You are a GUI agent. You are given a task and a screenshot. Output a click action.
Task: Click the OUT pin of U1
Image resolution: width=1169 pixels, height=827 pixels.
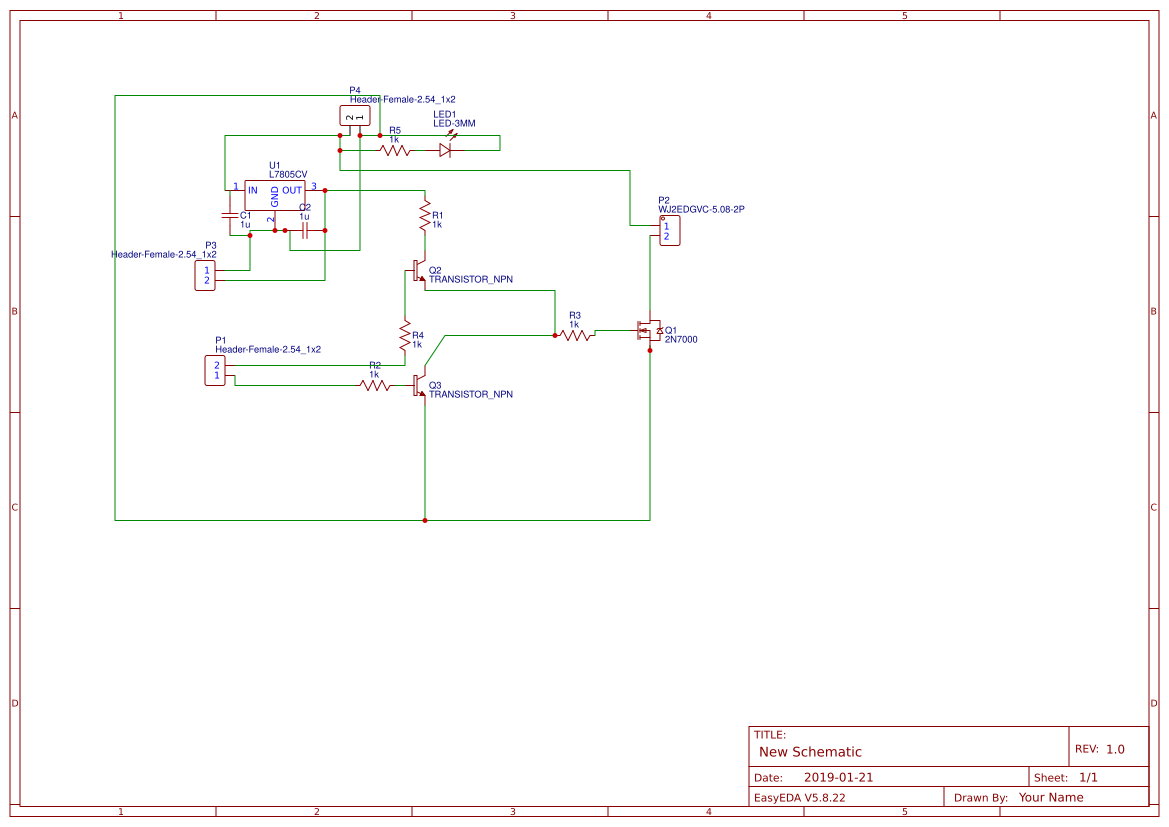click(x=316, y=190)
